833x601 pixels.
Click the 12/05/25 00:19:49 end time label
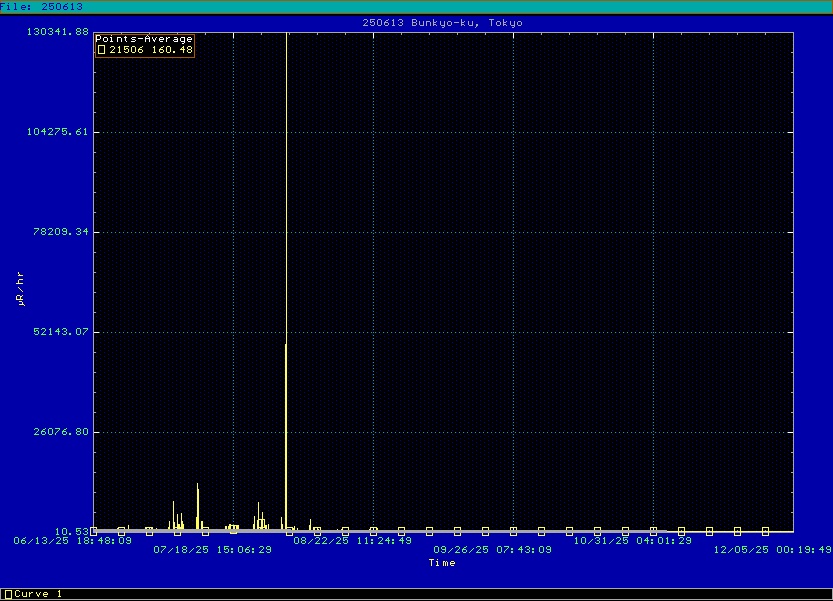pyautogui.click(x=771, y=549)
